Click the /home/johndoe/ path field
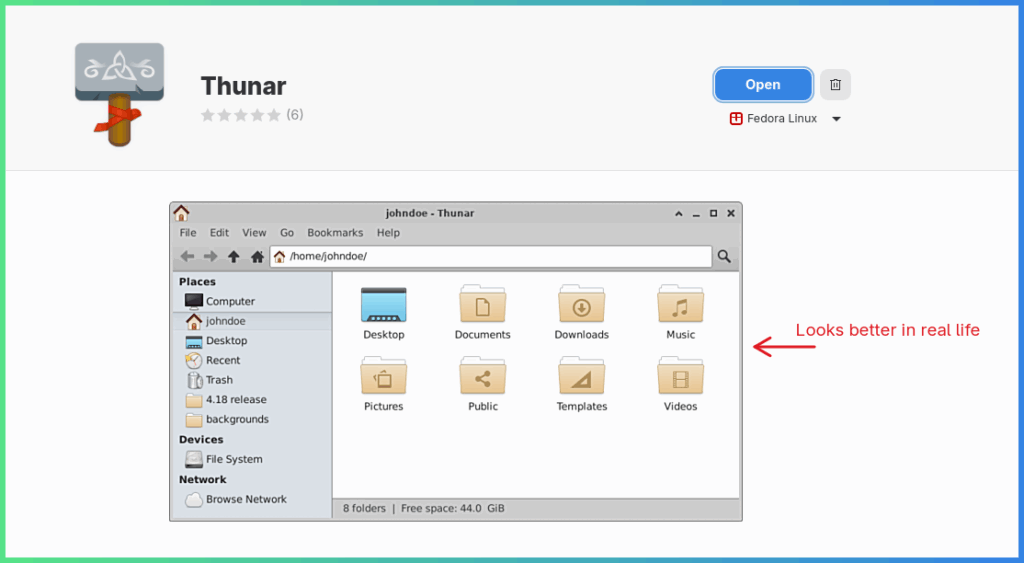Screen dimensions: 1024x563 491,256
